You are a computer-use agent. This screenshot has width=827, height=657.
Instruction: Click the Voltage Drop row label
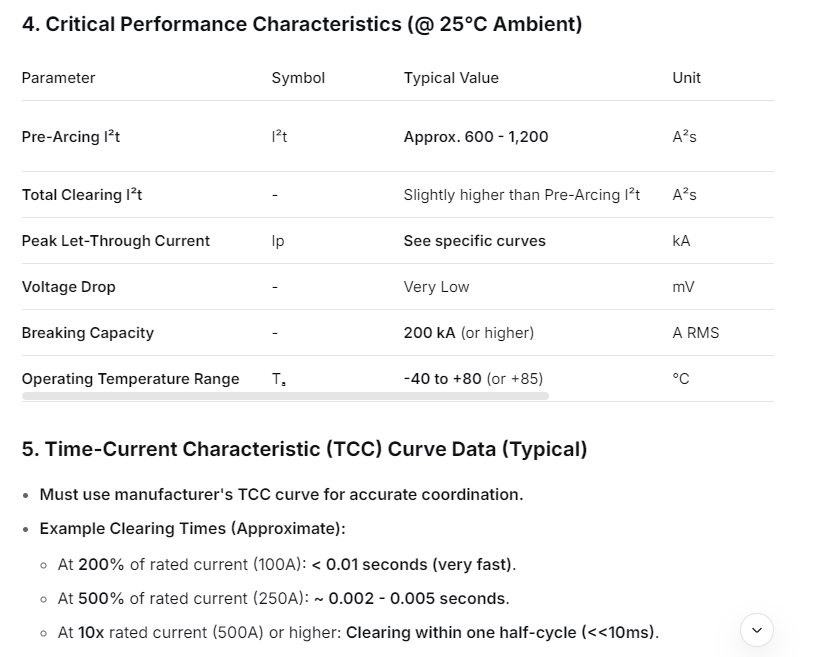coord(69,287)
